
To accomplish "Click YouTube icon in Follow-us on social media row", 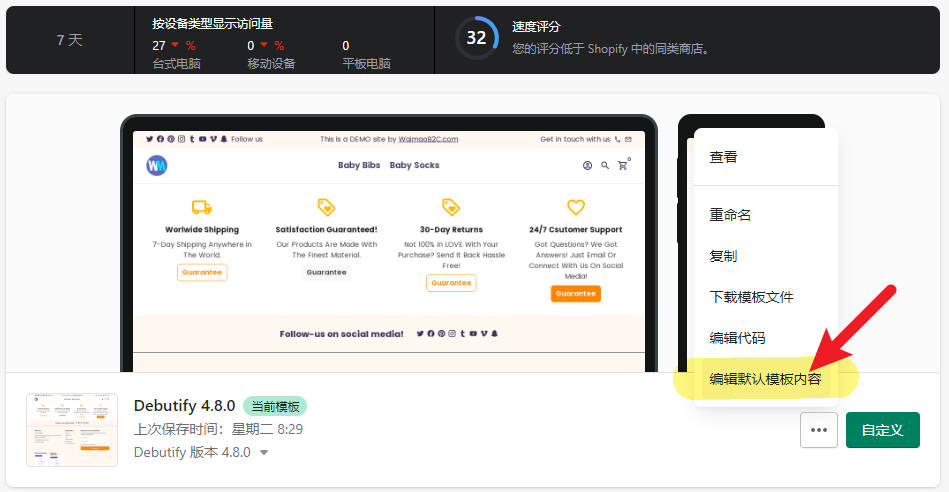I will [473, 333].
